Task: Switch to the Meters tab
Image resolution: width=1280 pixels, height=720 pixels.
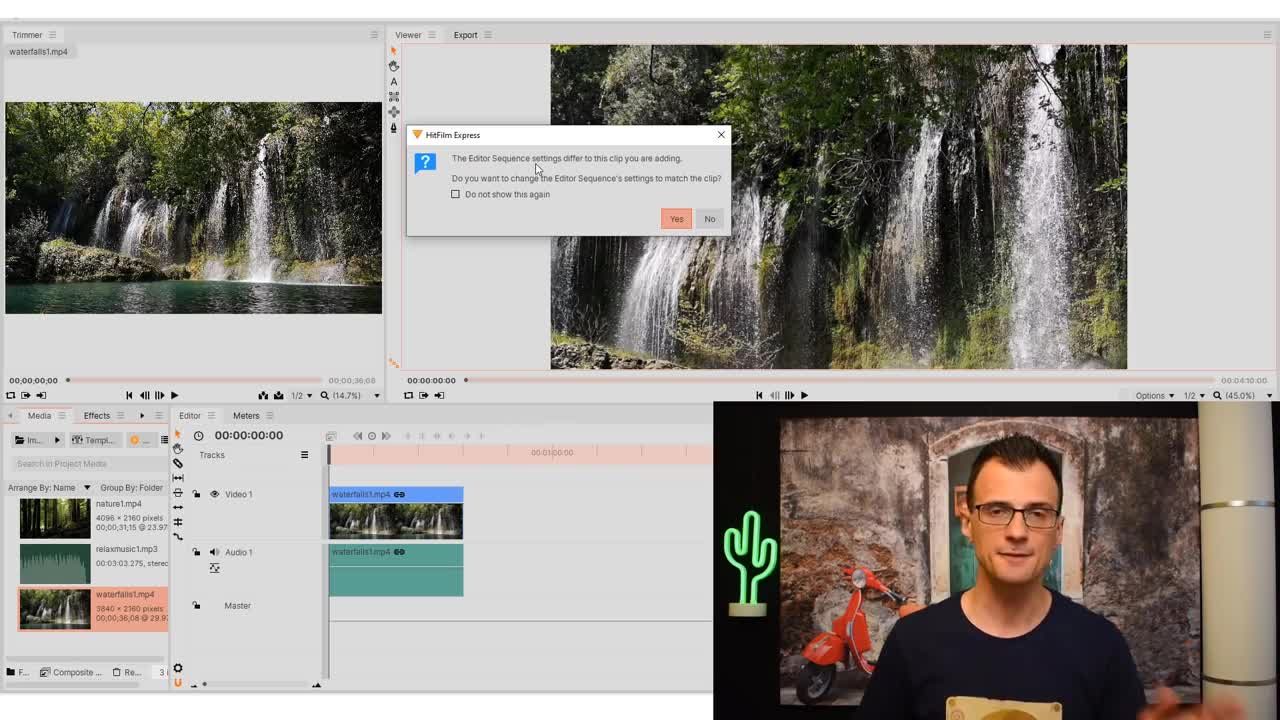Action: [246, 416]
